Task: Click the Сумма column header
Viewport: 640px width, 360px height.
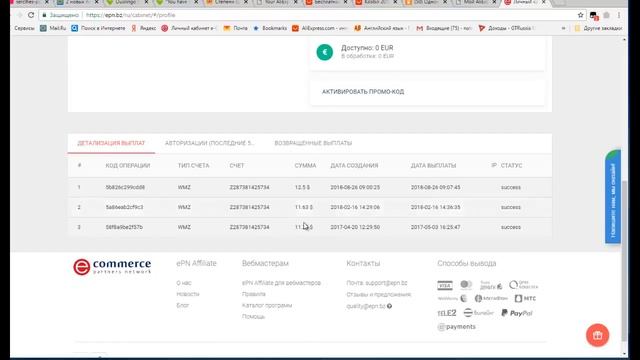Action: point(305,166)
